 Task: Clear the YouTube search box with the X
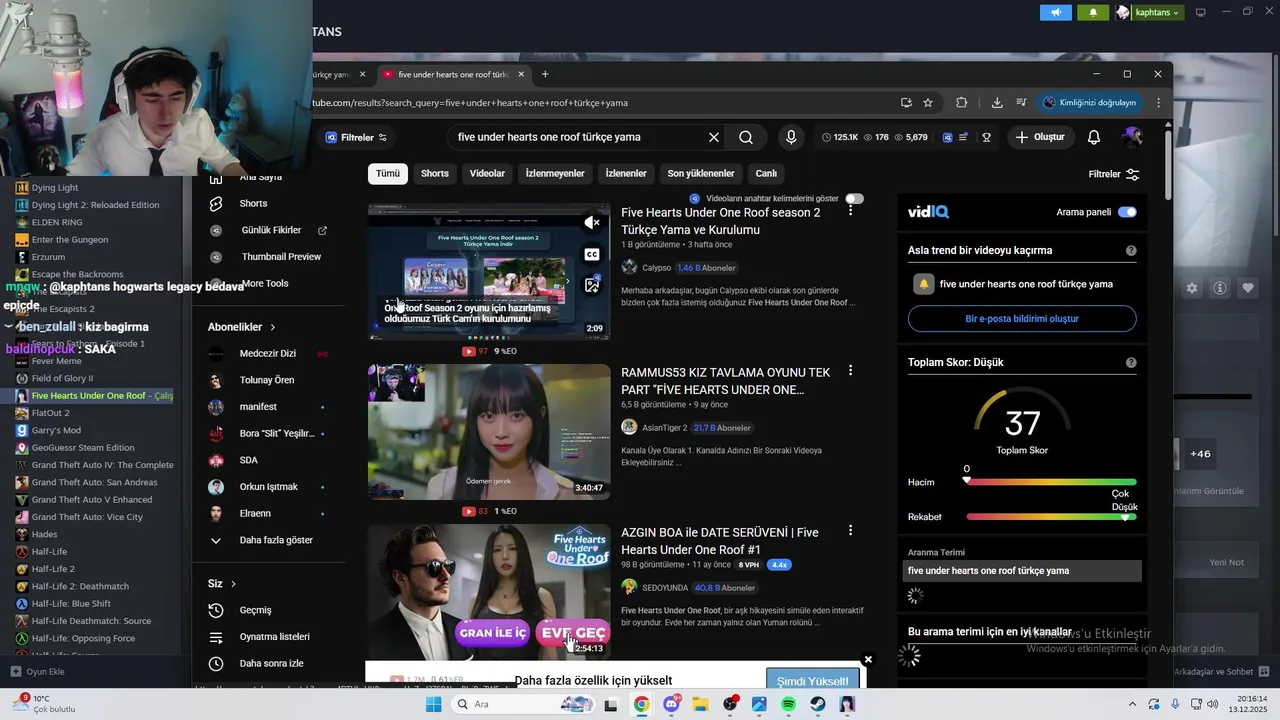pos(714,137)
